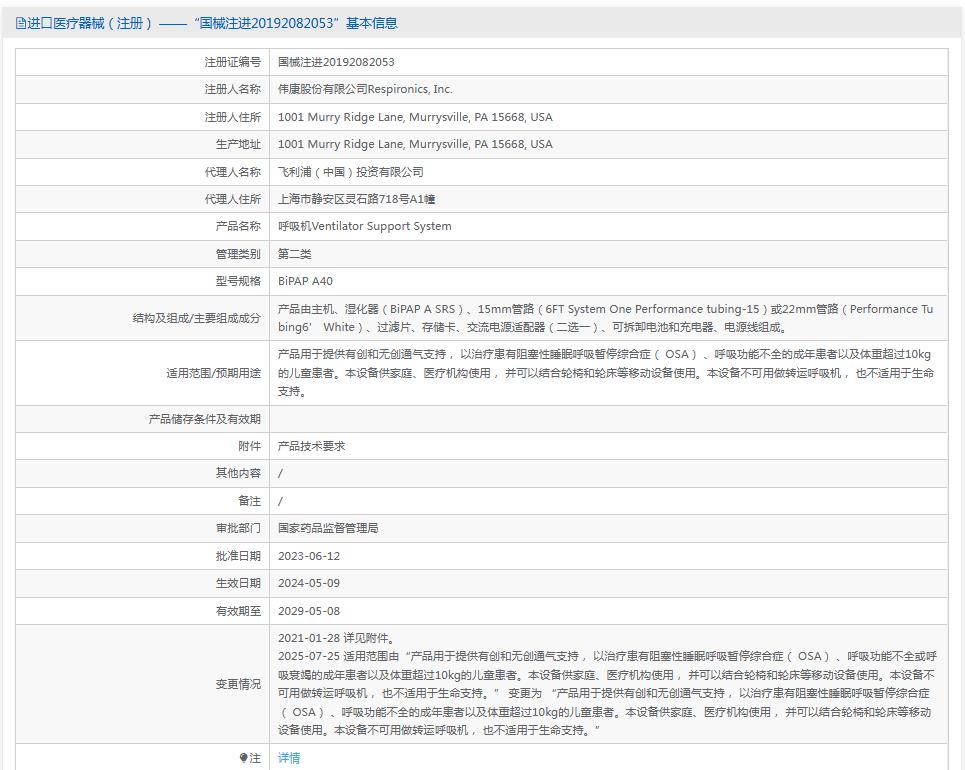Viewport: 965px width, 770px height.
Task: Click the 产品技术要求 attachment value
Action: point(311,446)
